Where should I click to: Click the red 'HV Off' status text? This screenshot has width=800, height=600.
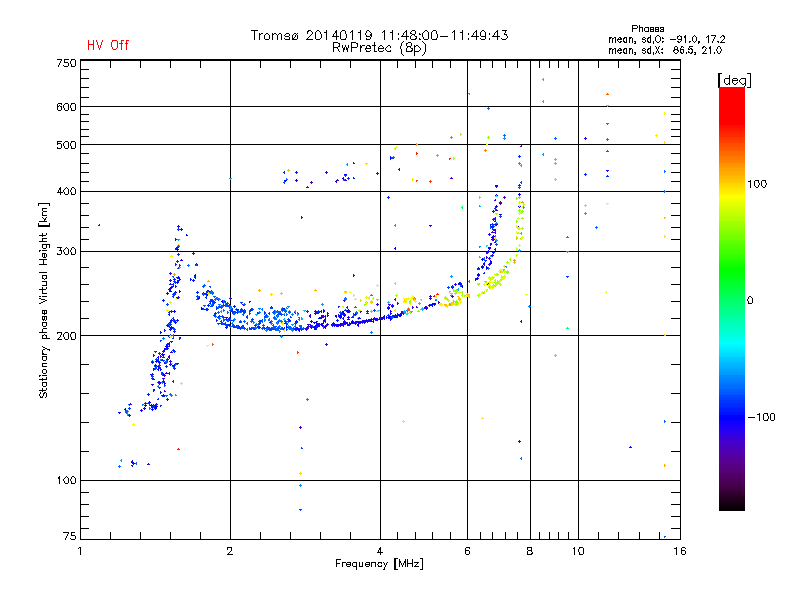pos(108,45)
